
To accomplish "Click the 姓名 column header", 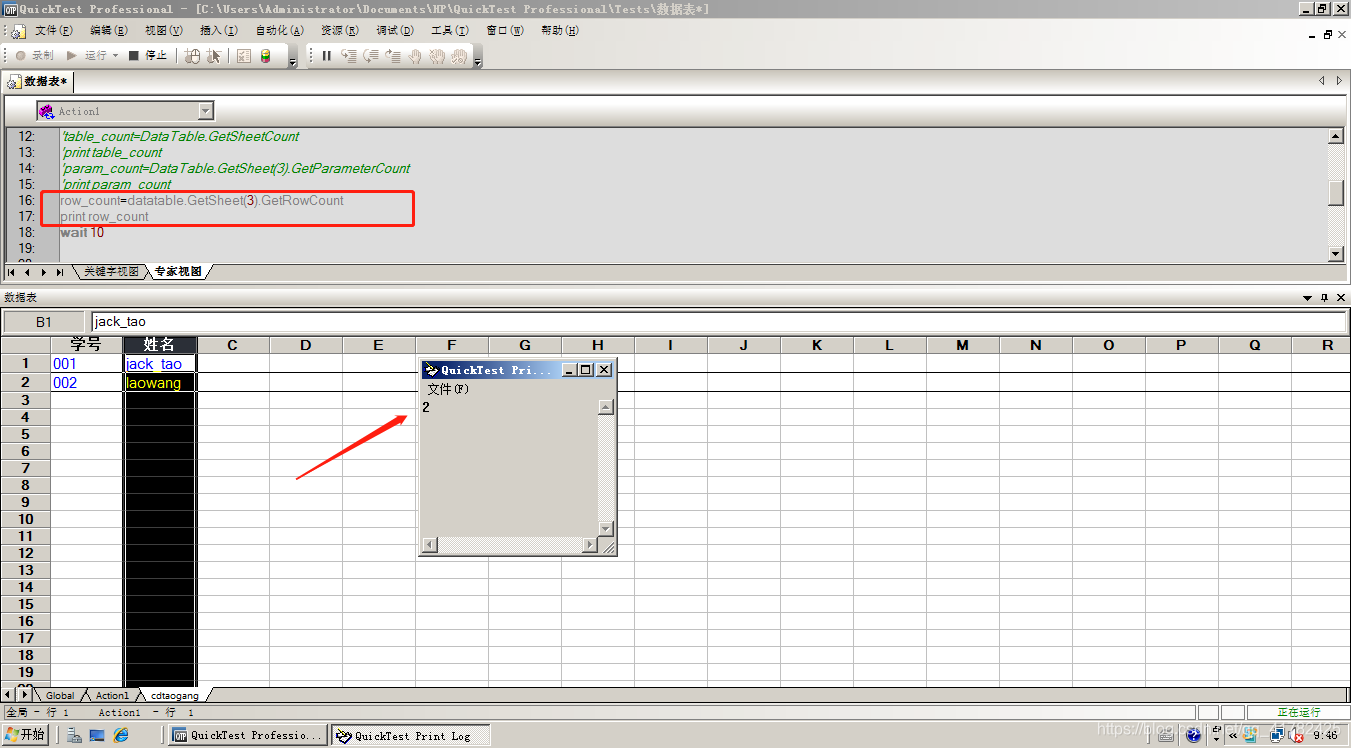I will tap(160, 345).
